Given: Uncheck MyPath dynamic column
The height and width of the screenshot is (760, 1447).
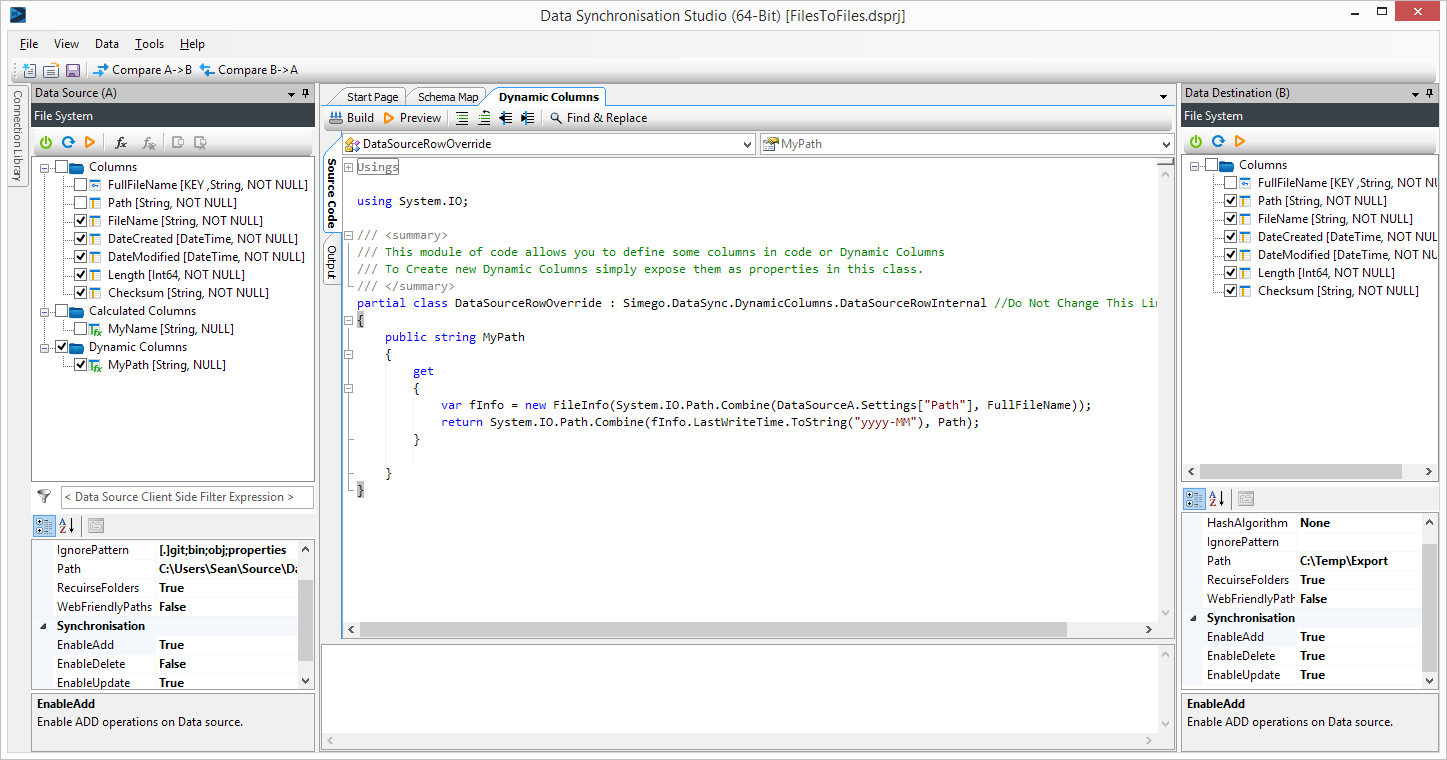Looking at the screenshot, I should tap(81, 365).
